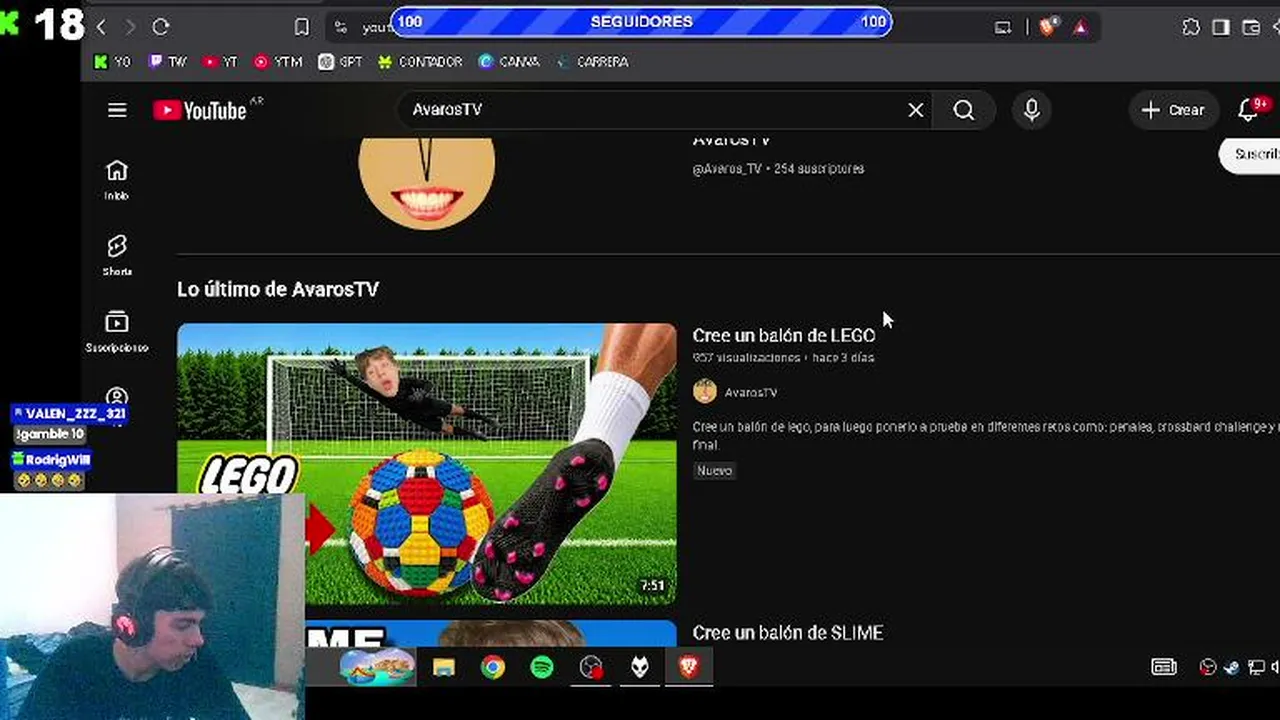
Task: Clear the AvarosTV search text
Action: point(915,110)
